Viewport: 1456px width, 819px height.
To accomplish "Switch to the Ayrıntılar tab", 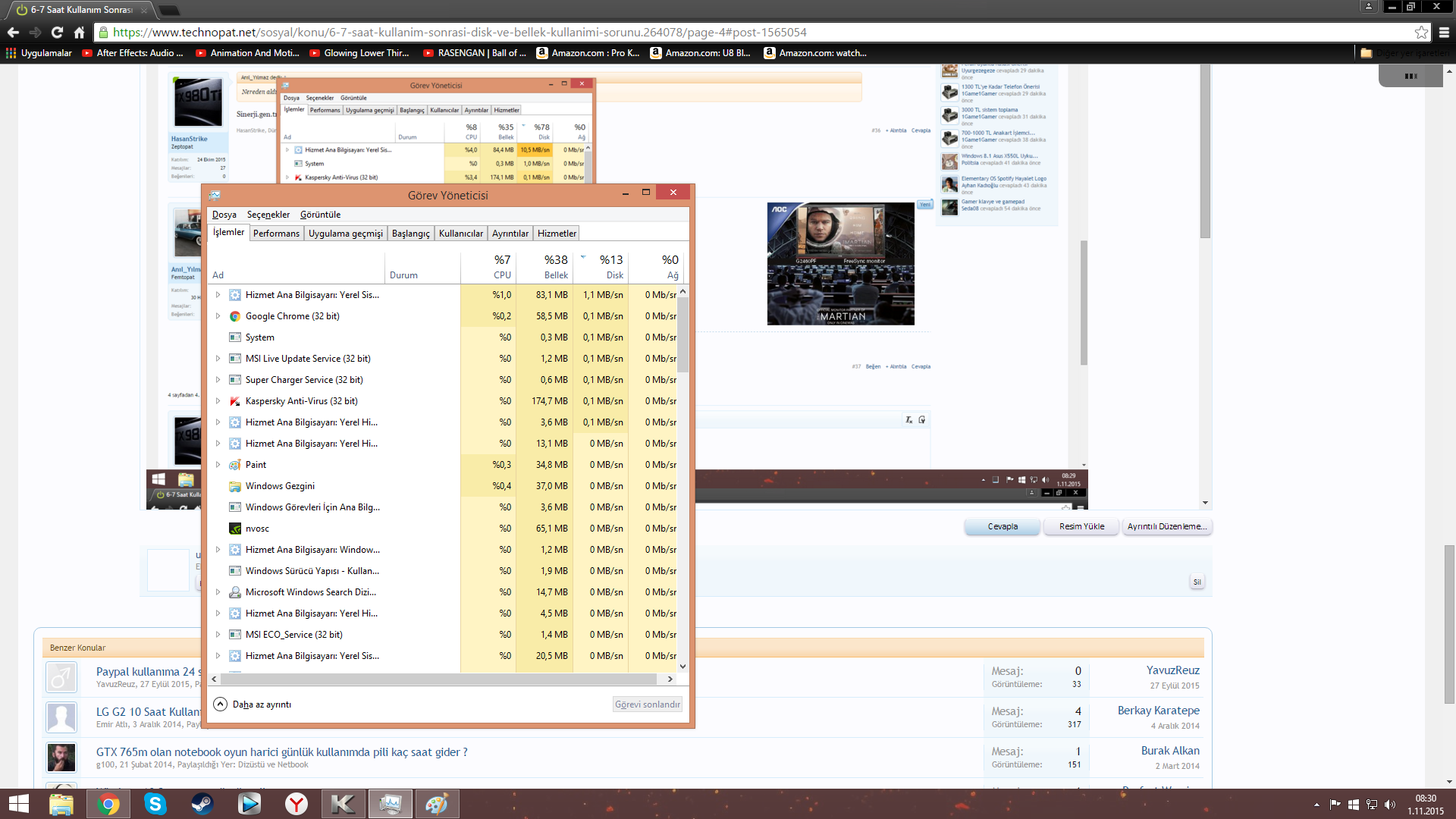I will (510, 234).
